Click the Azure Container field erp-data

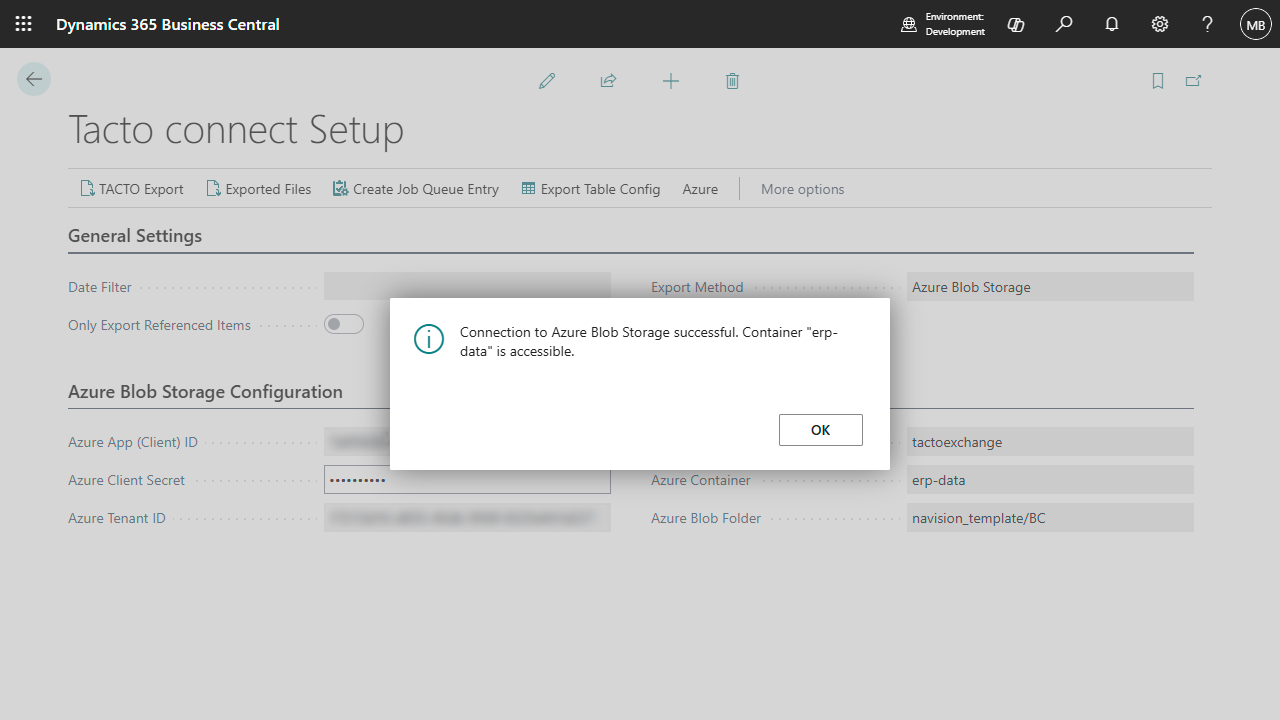click(x=1050, y=480)
